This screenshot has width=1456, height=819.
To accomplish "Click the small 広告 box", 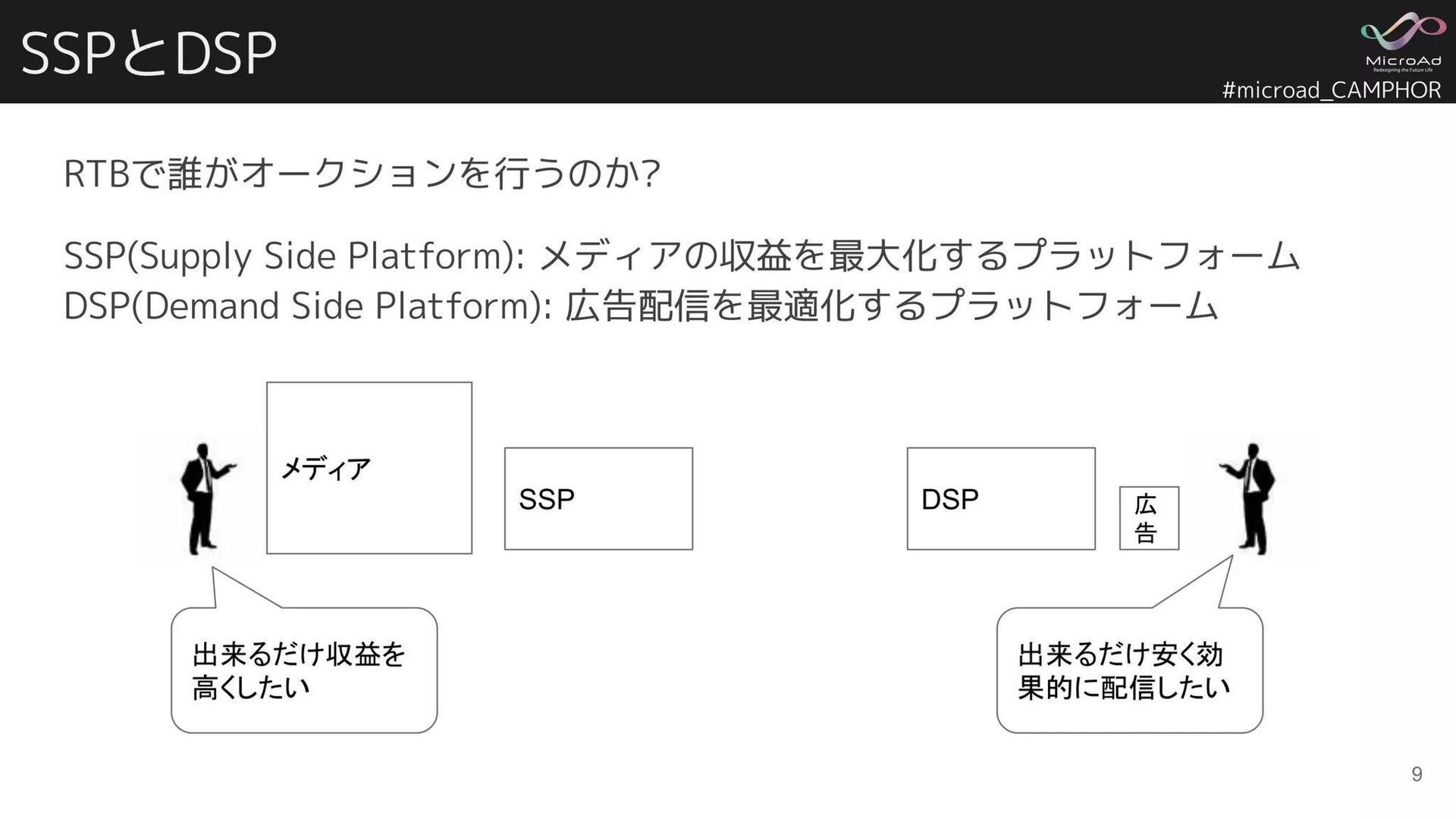I will coord(1149,518).
